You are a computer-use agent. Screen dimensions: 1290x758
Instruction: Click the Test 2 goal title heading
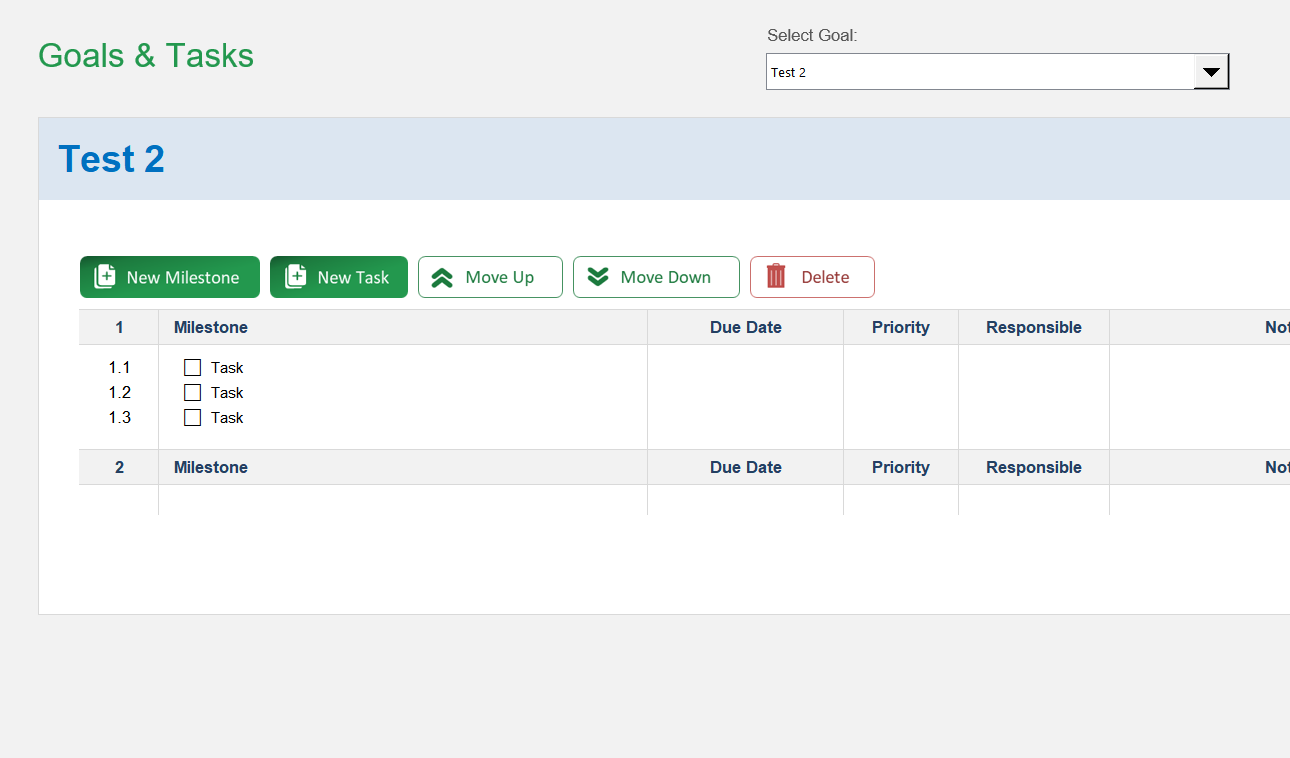(x=111, y=158)
